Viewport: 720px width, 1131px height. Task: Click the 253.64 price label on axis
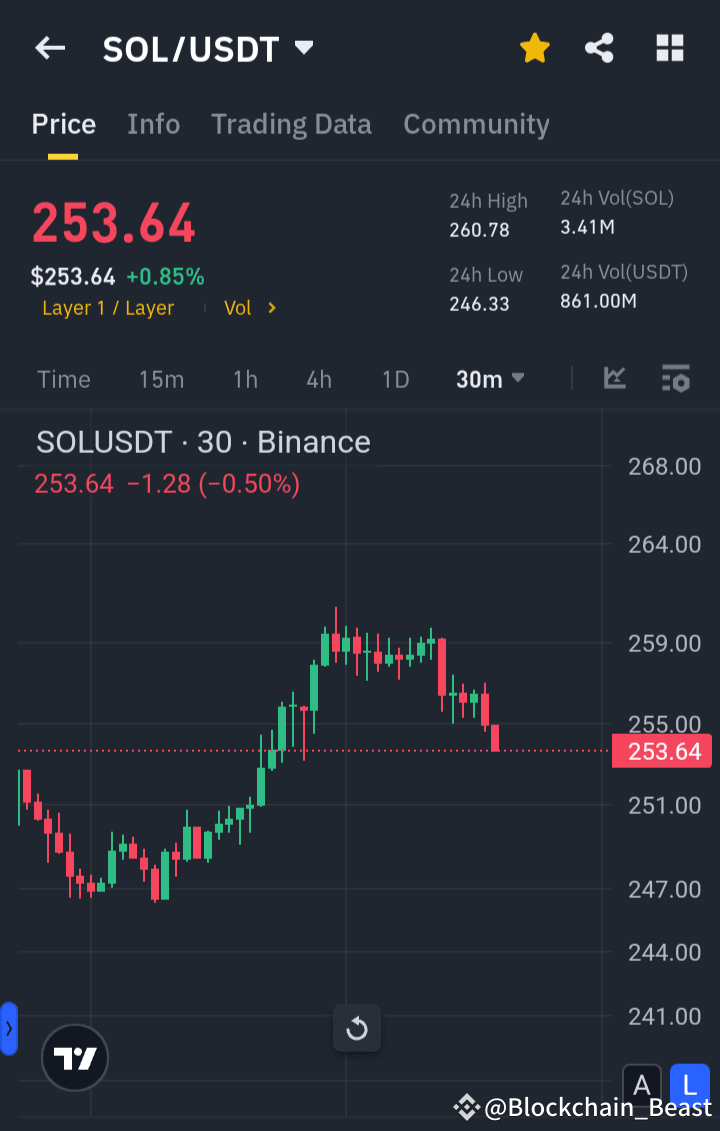(x=662, y=751)
